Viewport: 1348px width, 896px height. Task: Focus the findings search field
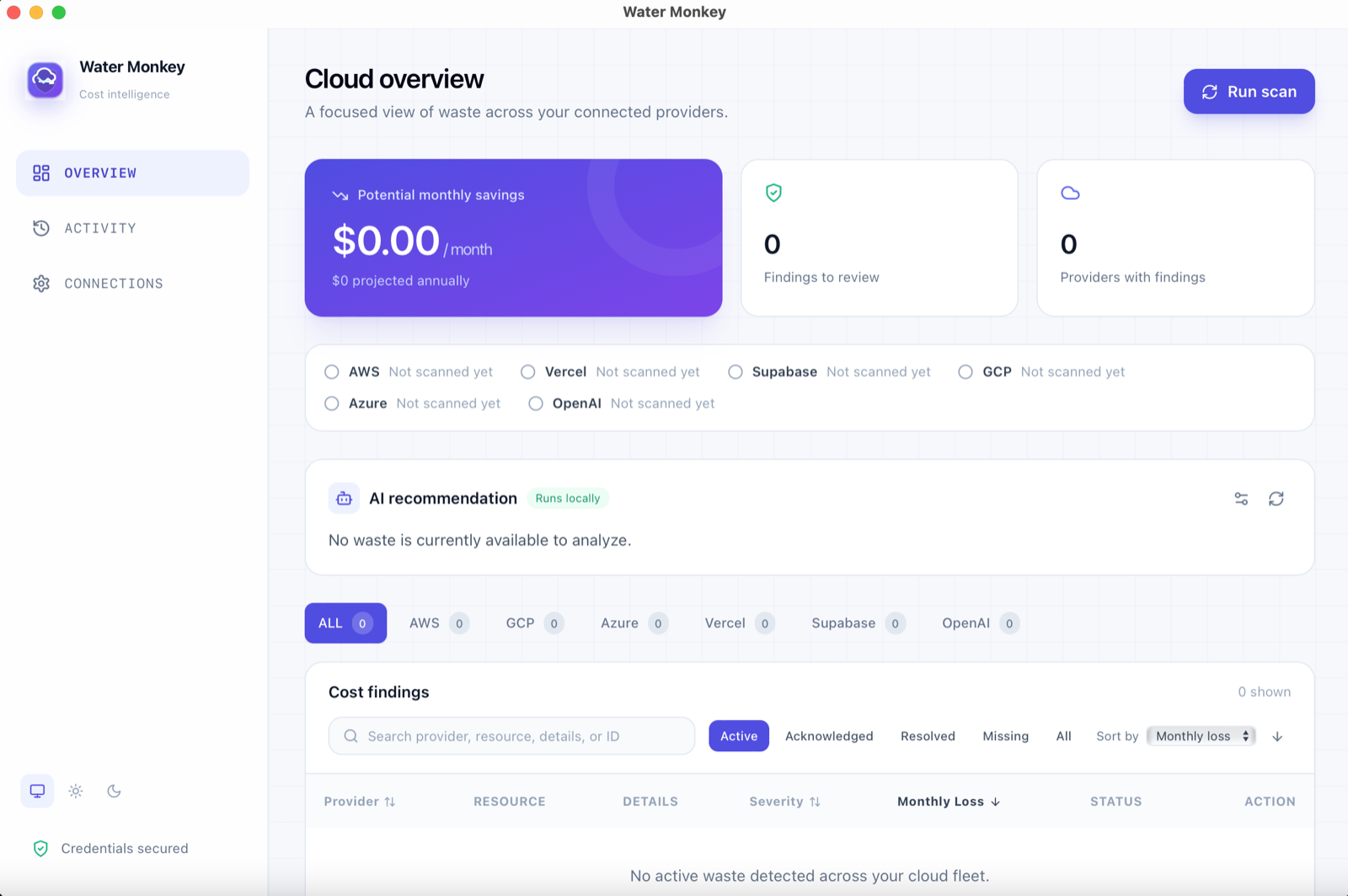[511, 736]
